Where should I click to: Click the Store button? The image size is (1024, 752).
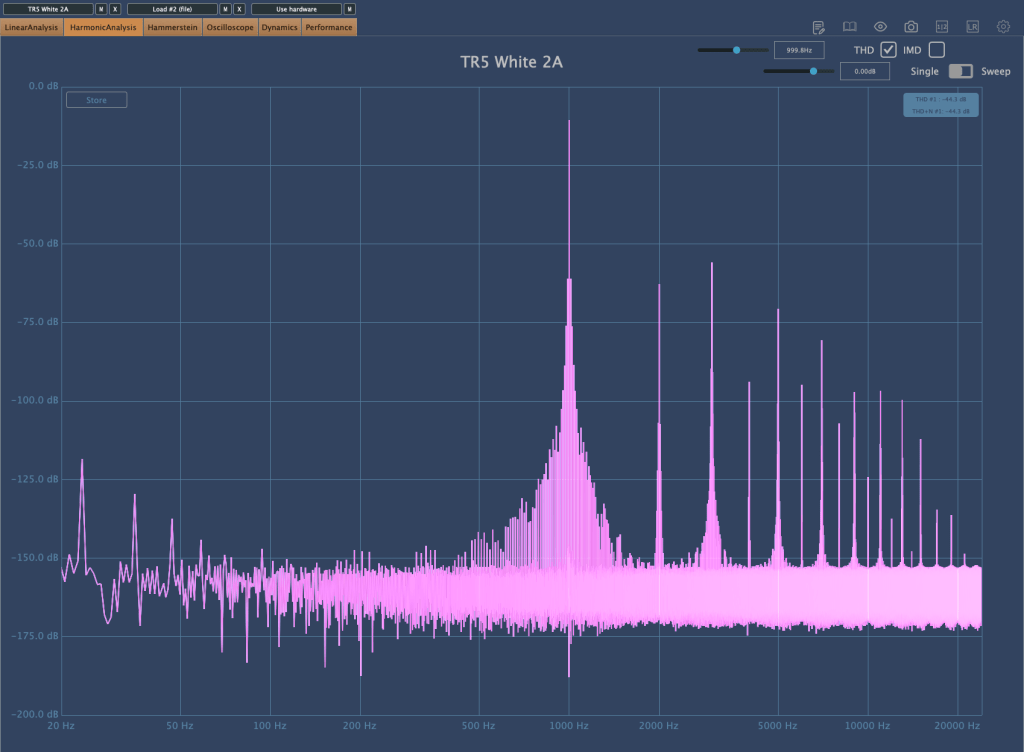point(96,100)
